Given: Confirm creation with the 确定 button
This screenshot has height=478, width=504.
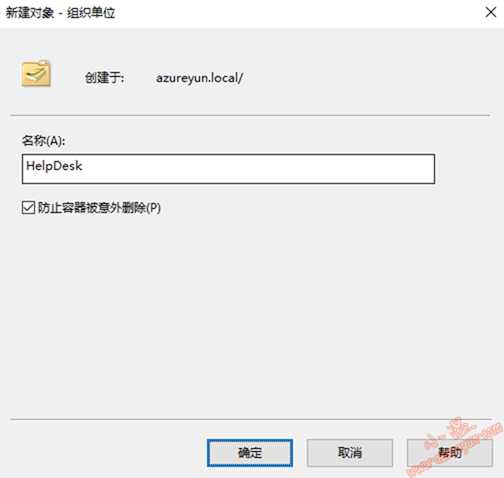Looking at the screenshot, I should coord(250,453).
